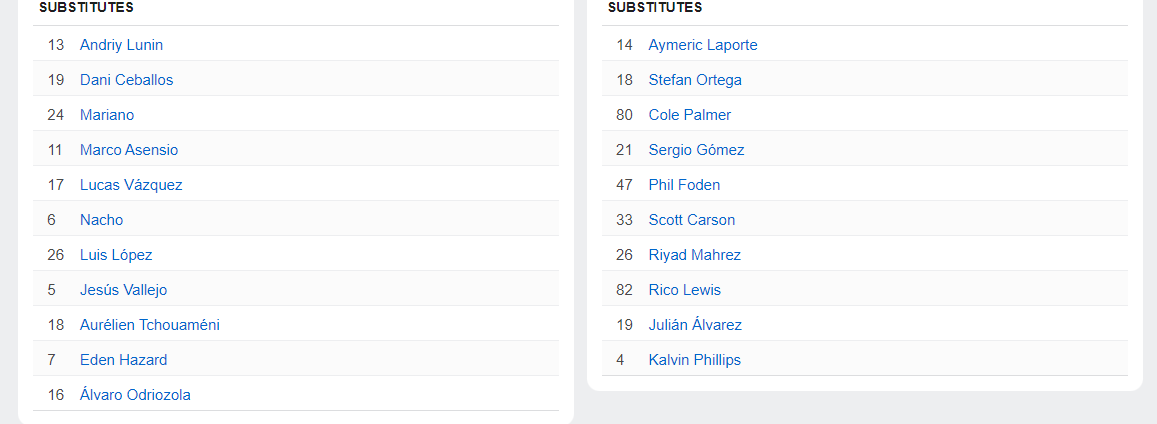This screenshot has width=1157, height=424.
Task: Click the Stefan Ortega link
Action: point(695,80)
